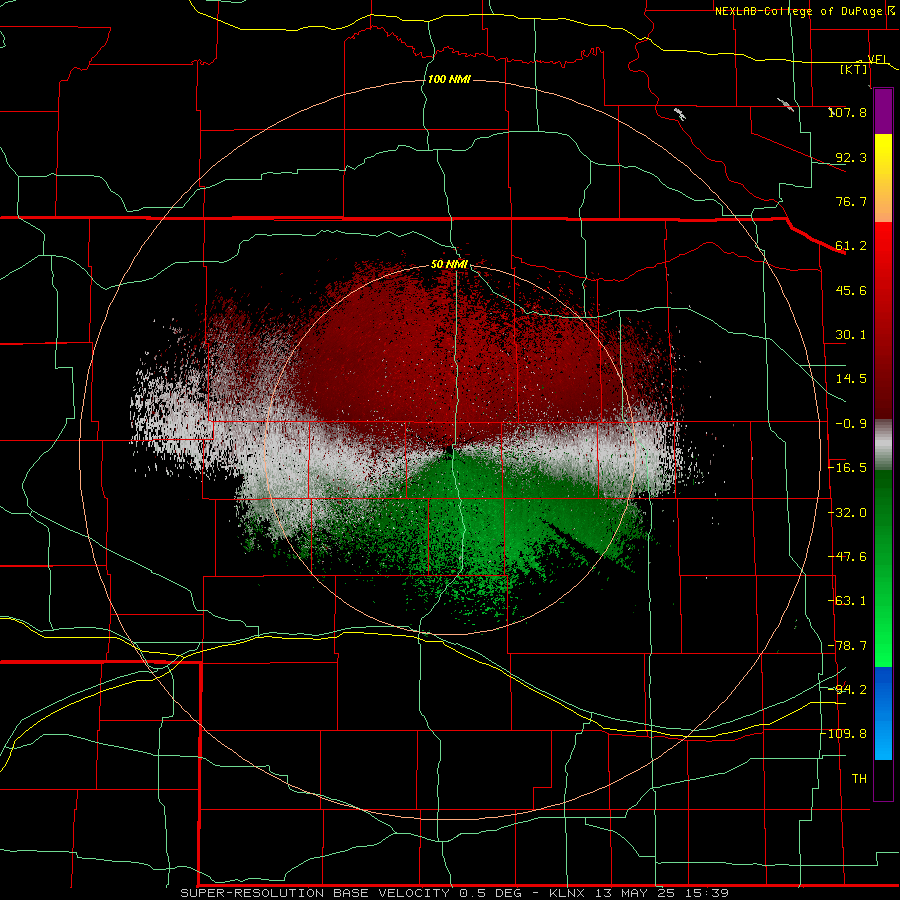
Task: Click the TH label beside color bar
Action: coord(859,779)
